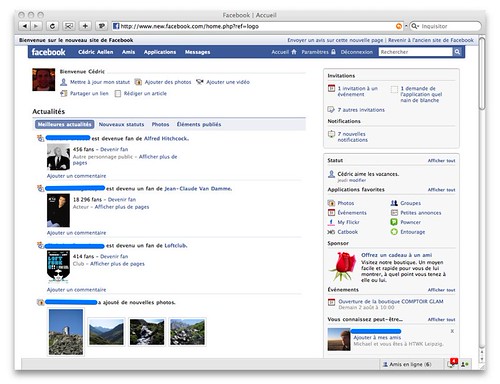This screenshot has width=500, height=384.
Task: Reload the page with the refresh button
Action: click(x=52, y=26)
